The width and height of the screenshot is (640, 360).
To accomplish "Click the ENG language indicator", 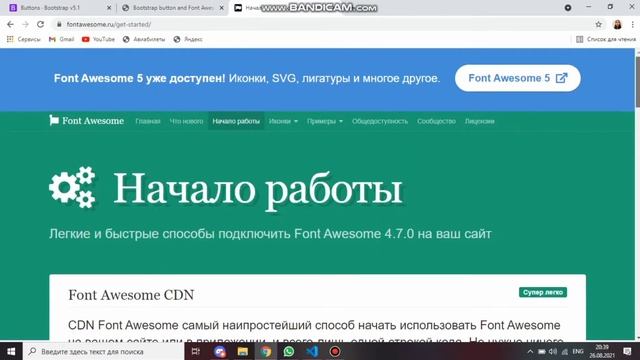I will (x=578, y=351).
